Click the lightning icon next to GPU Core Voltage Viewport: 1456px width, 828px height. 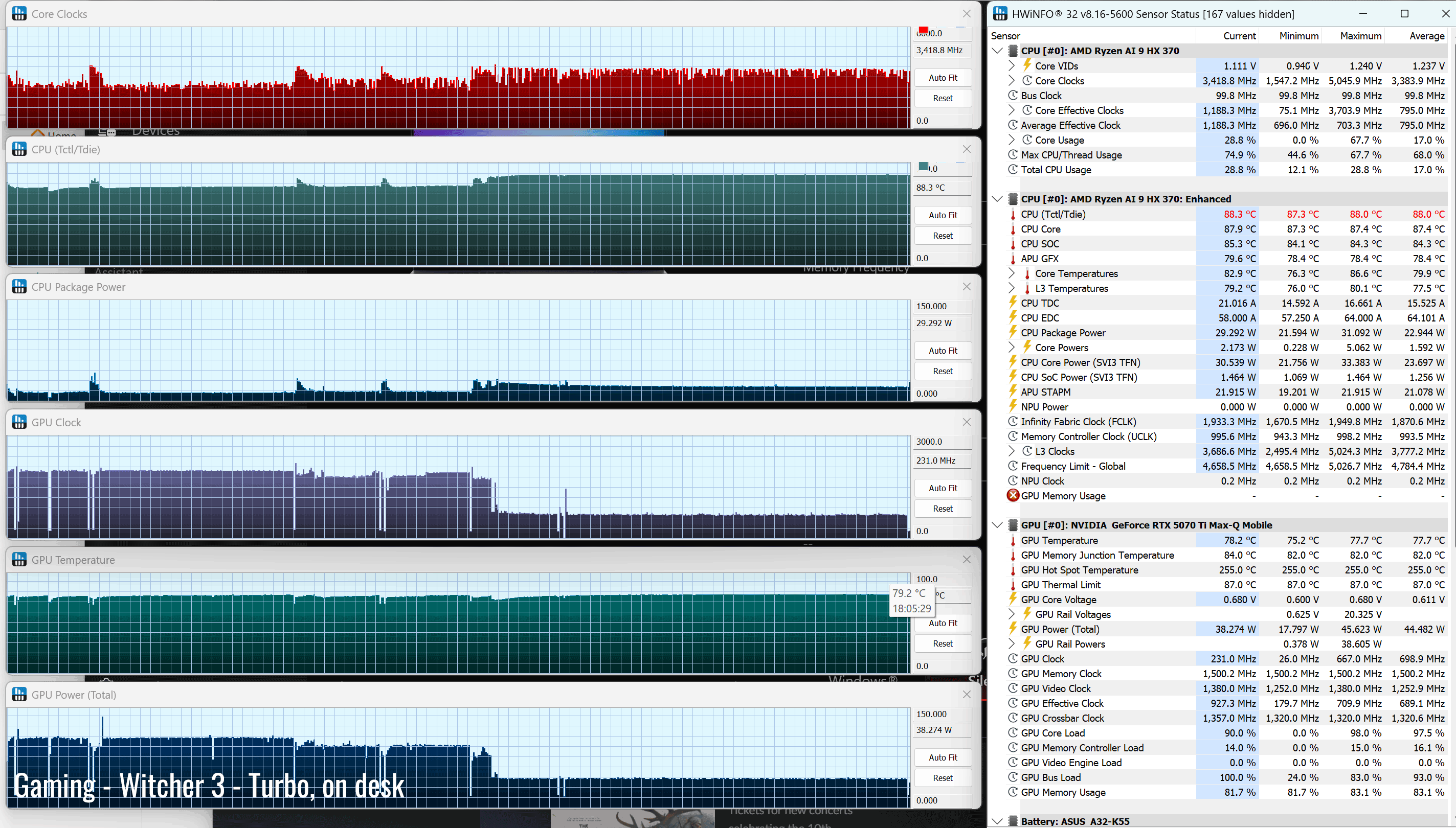(x=1013, y=599)
